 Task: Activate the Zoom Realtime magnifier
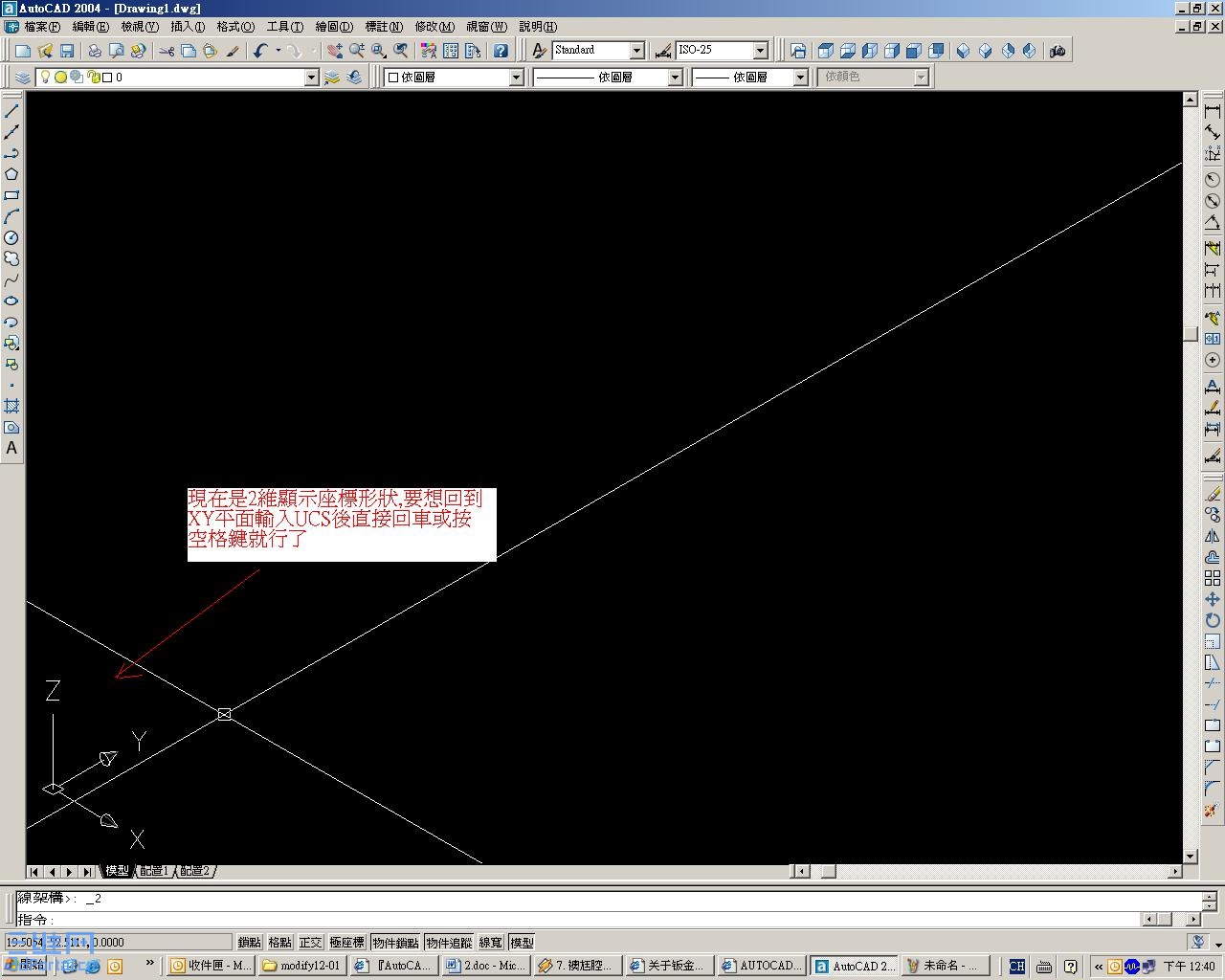click(x=357, y=51)
